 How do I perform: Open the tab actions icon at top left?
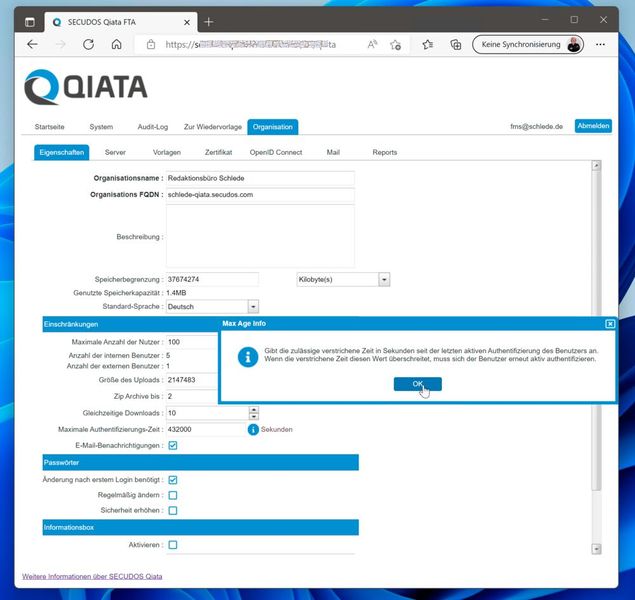click(x=30, y=22)
